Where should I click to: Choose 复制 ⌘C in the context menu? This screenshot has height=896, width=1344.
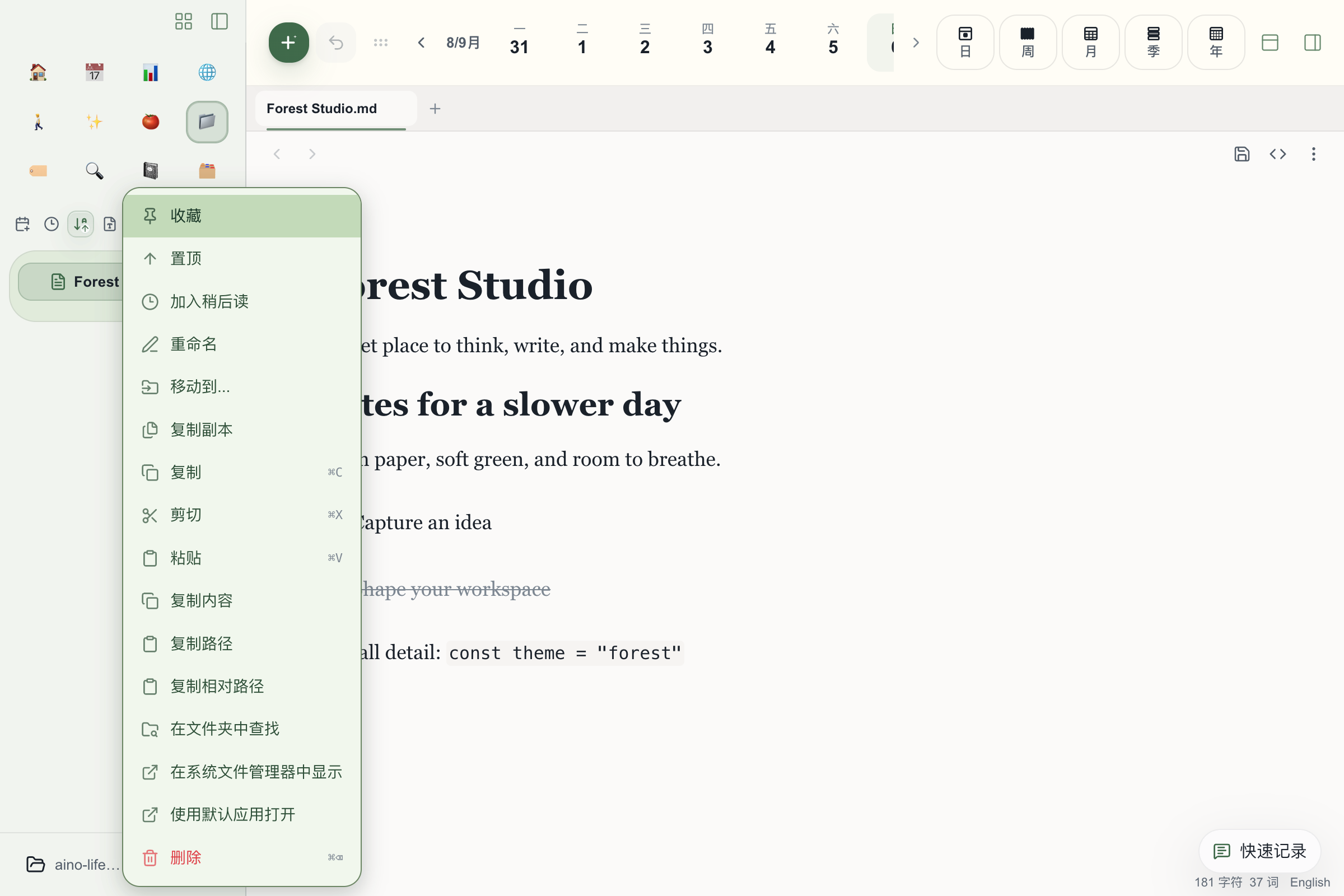(x=242, y=473)
